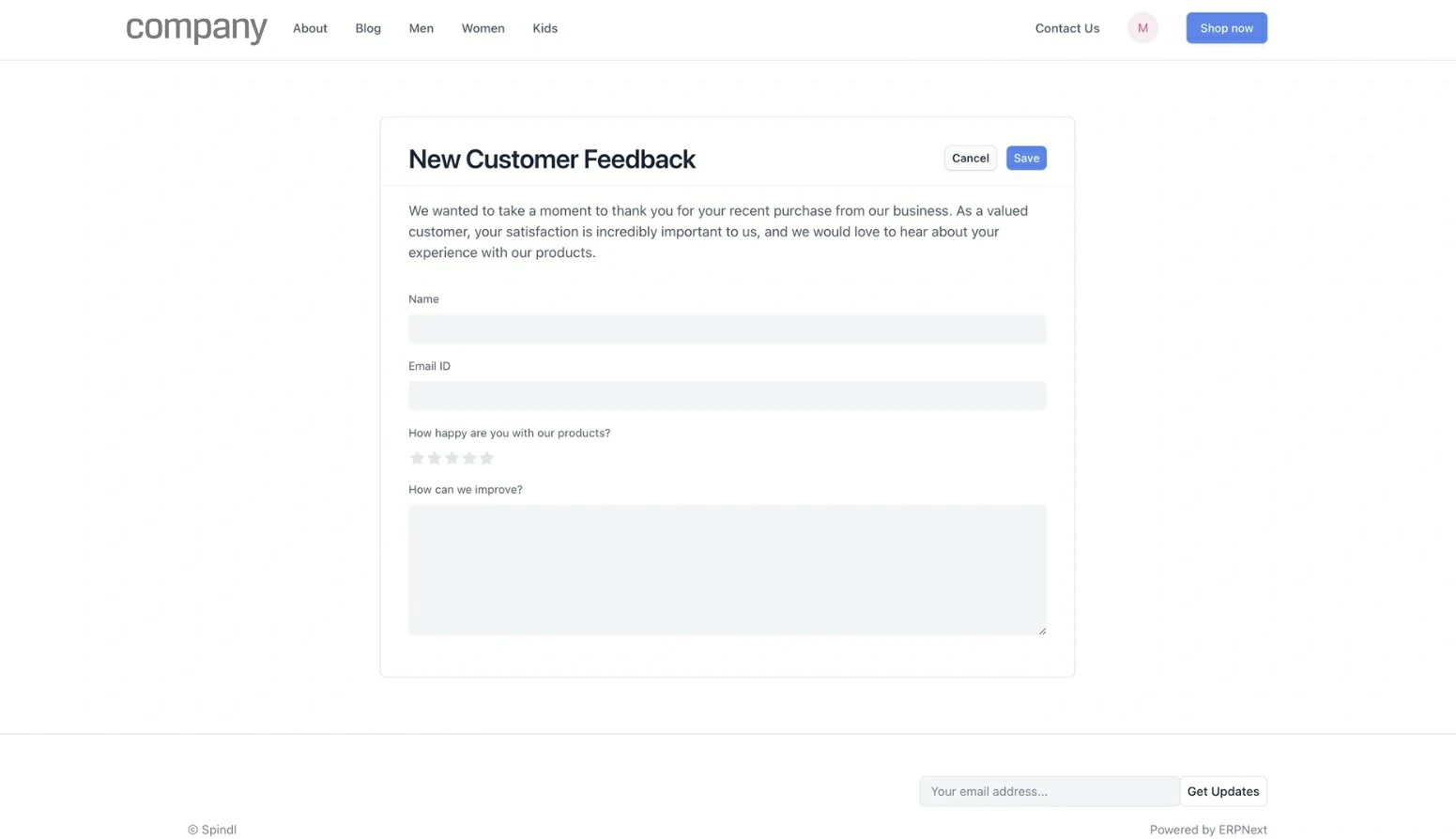Open the Men category
The width and height of the screenshot is (1456, 839).
(x=421, y=28)
